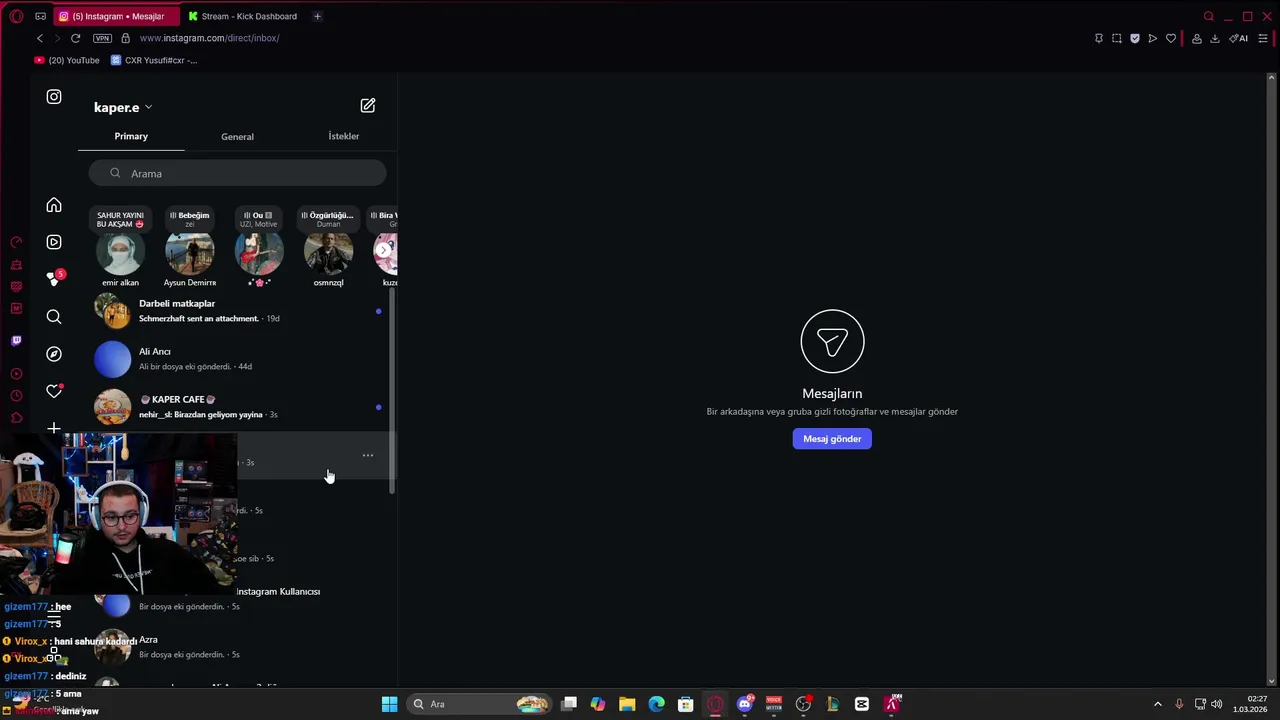This screenshot has width=1280, height=720.
Task: Open the ad blocker shield icon
Action: coord(1135,38)
